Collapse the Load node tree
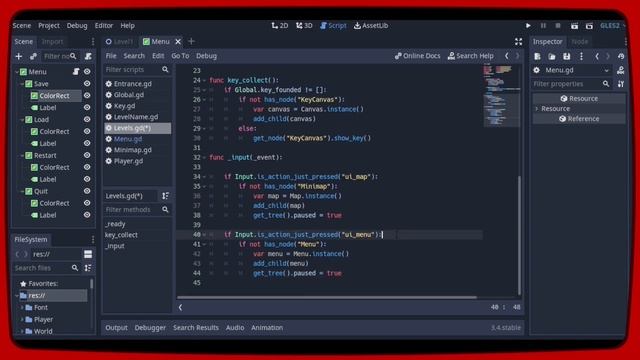640x360 pixels. coord(22,120)
